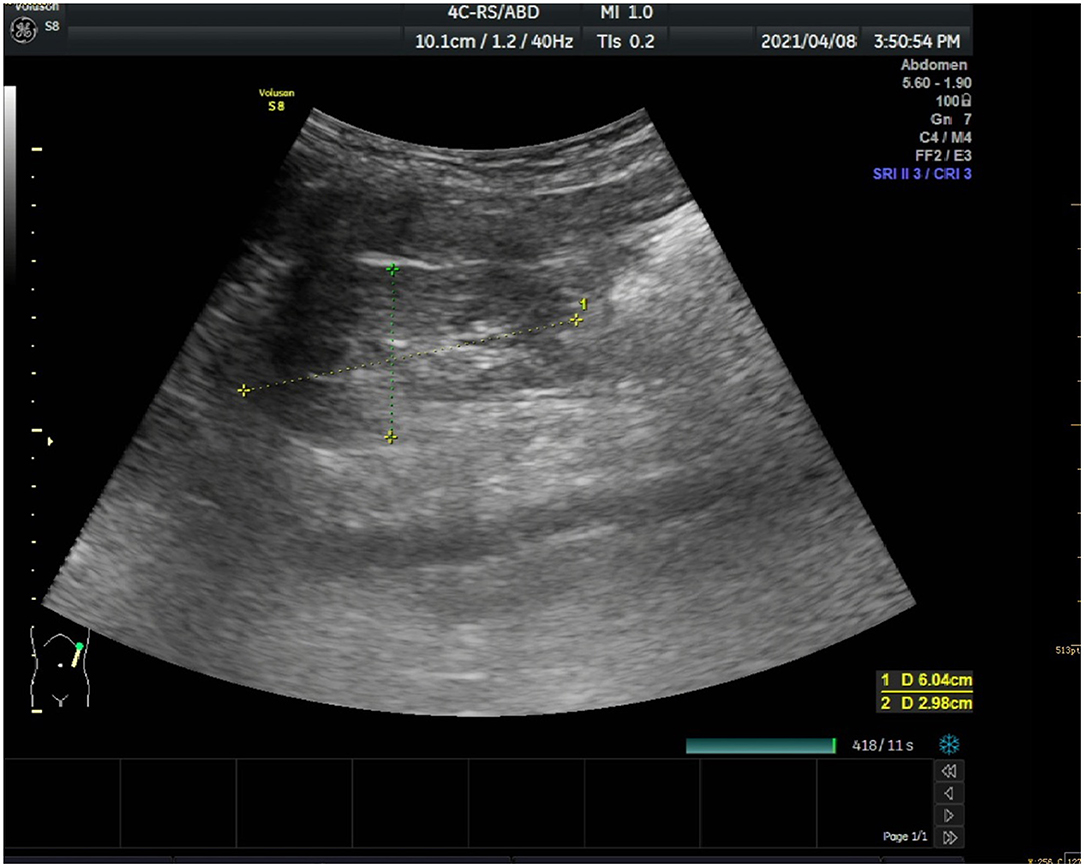The width and height of the screenshot is (1084, 867).
Task: Select the body marker pictogram
Action: (60, 666)
